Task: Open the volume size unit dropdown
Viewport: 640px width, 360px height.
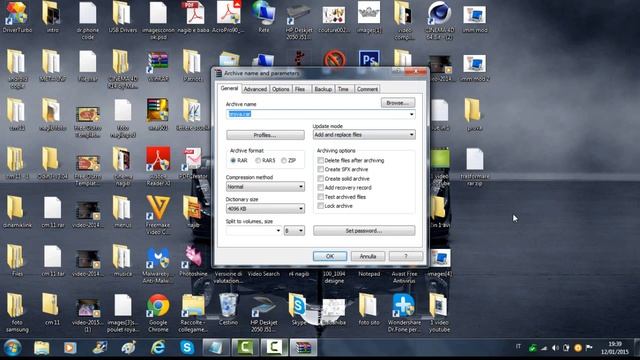Action: pyautogui.click(x=294, y=231)
